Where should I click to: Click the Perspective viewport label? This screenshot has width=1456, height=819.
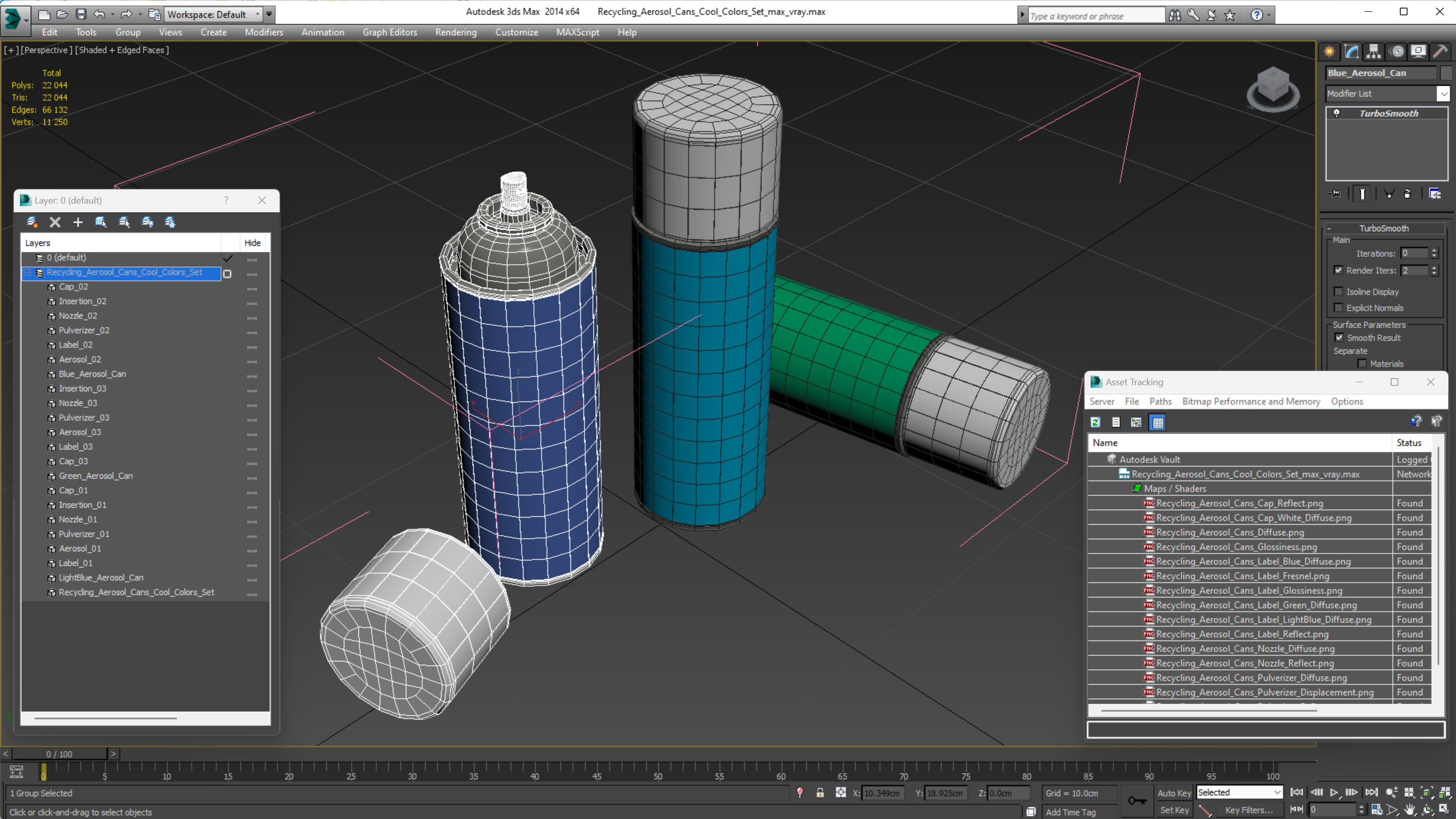pyautogui.click(x=46, y=49)
